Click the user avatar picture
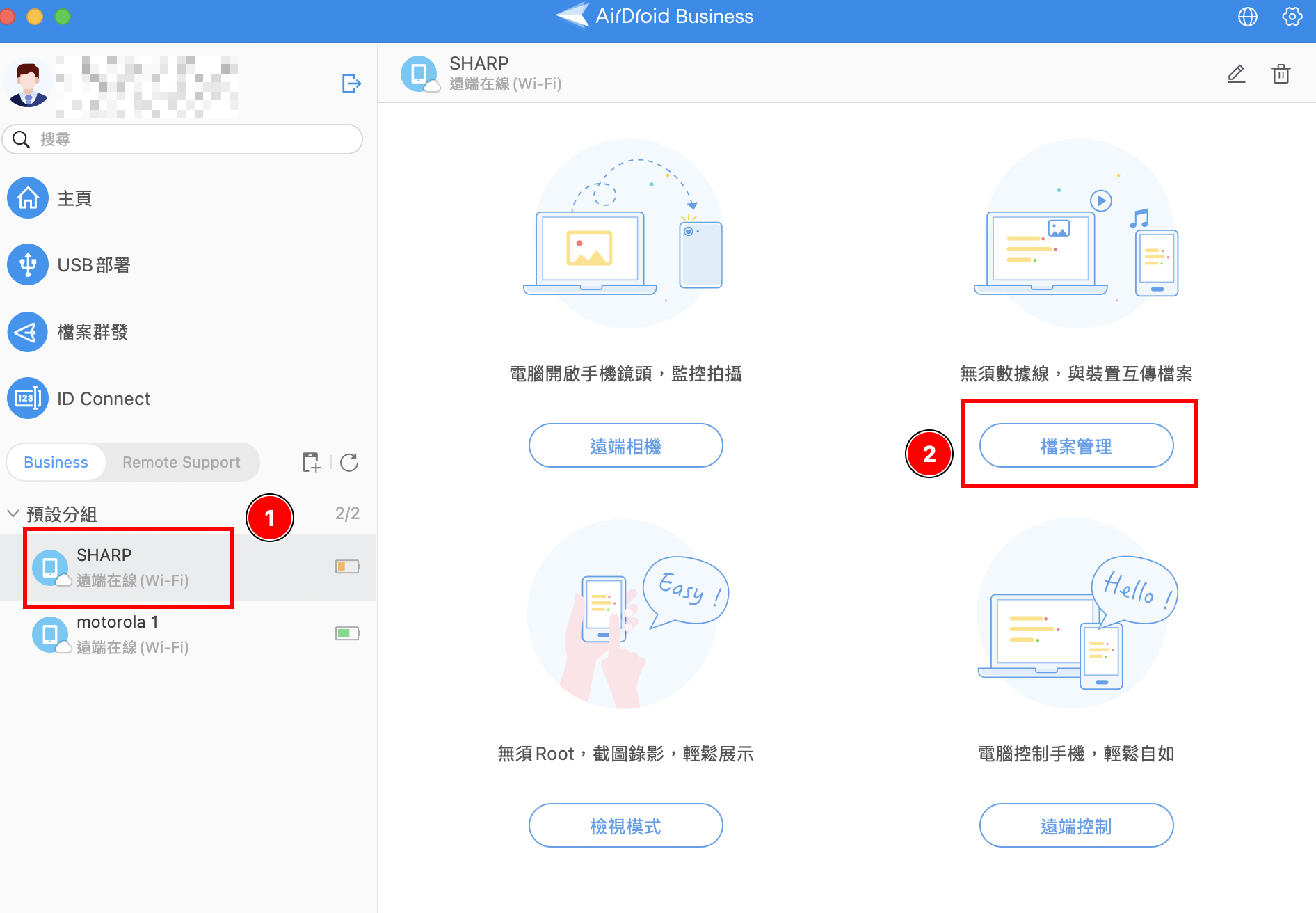 click(28, 84)
